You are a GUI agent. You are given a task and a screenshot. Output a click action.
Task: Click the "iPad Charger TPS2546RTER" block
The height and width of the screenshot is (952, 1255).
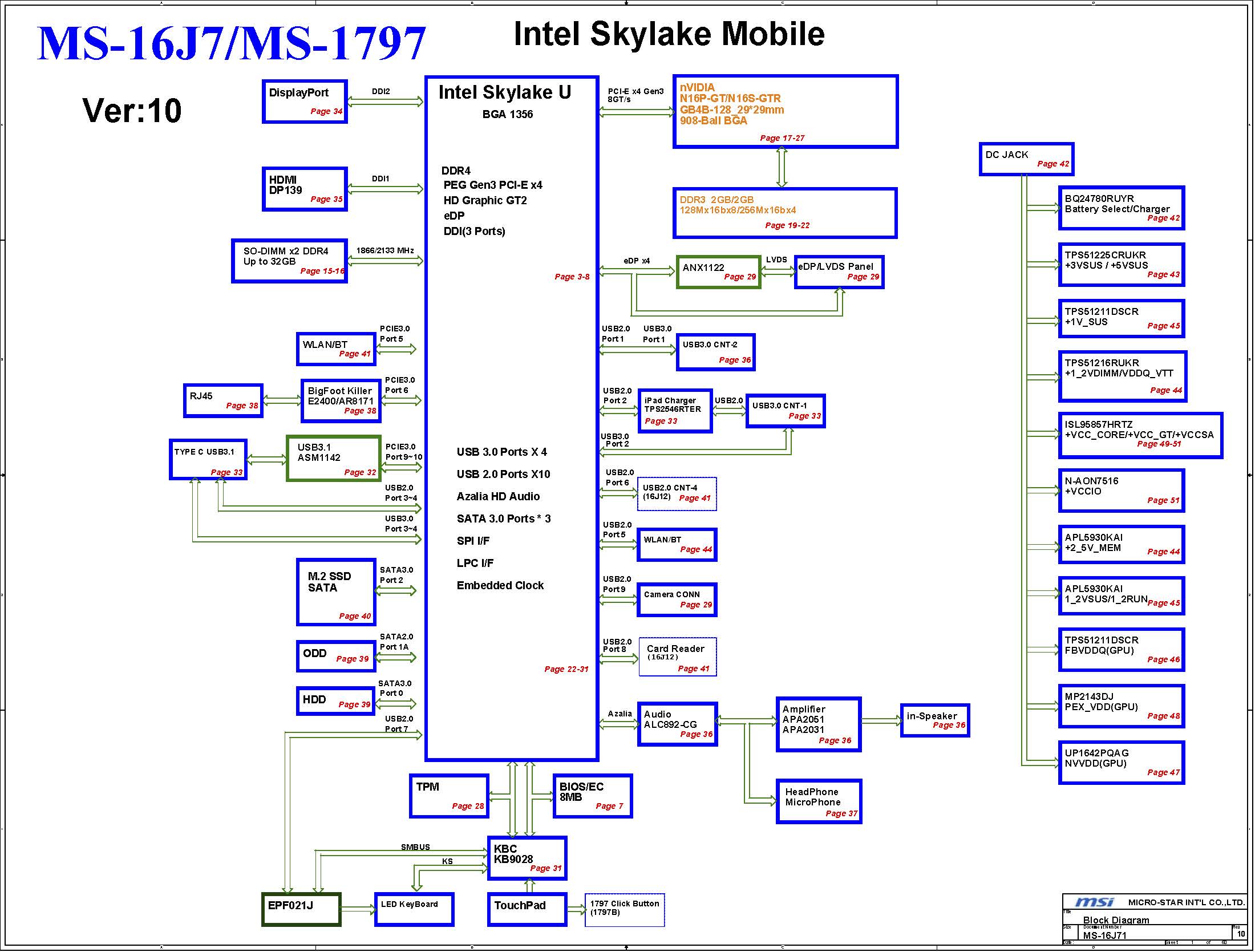[x=675, y=411]
